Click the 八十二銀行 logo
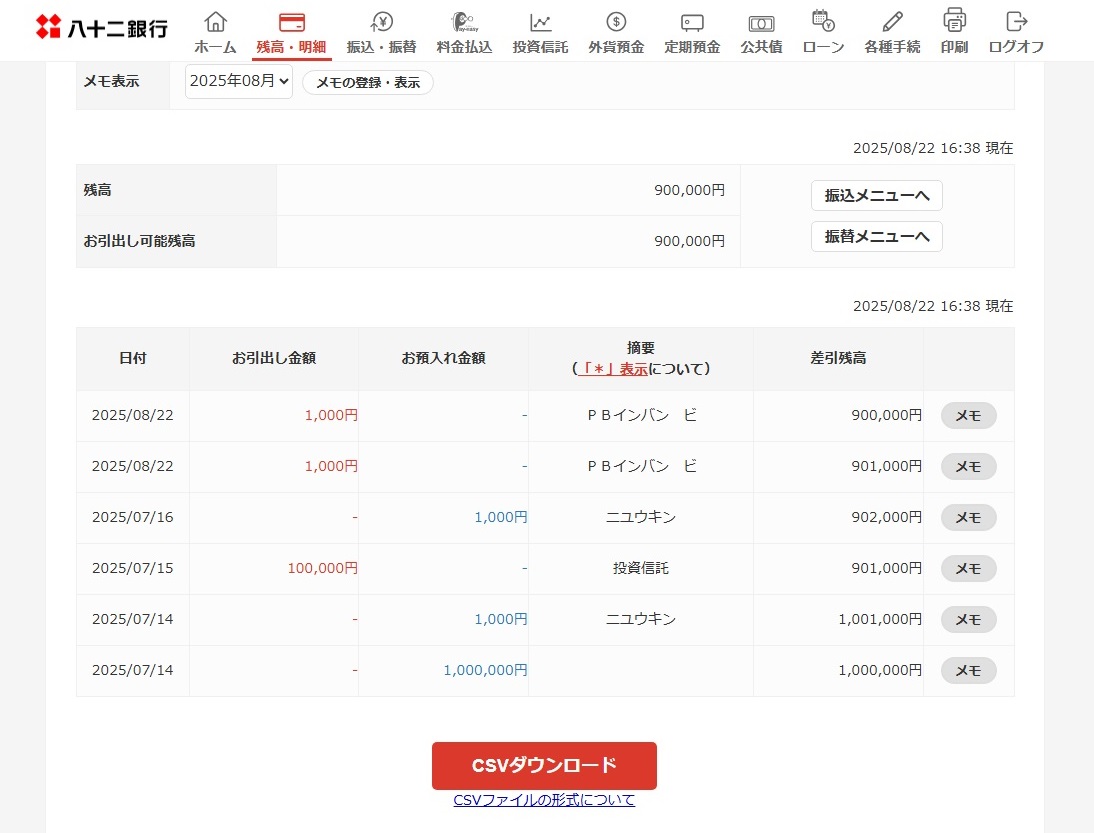The width and height of the screenshot is (1094, 833). [x=102, y=28]
